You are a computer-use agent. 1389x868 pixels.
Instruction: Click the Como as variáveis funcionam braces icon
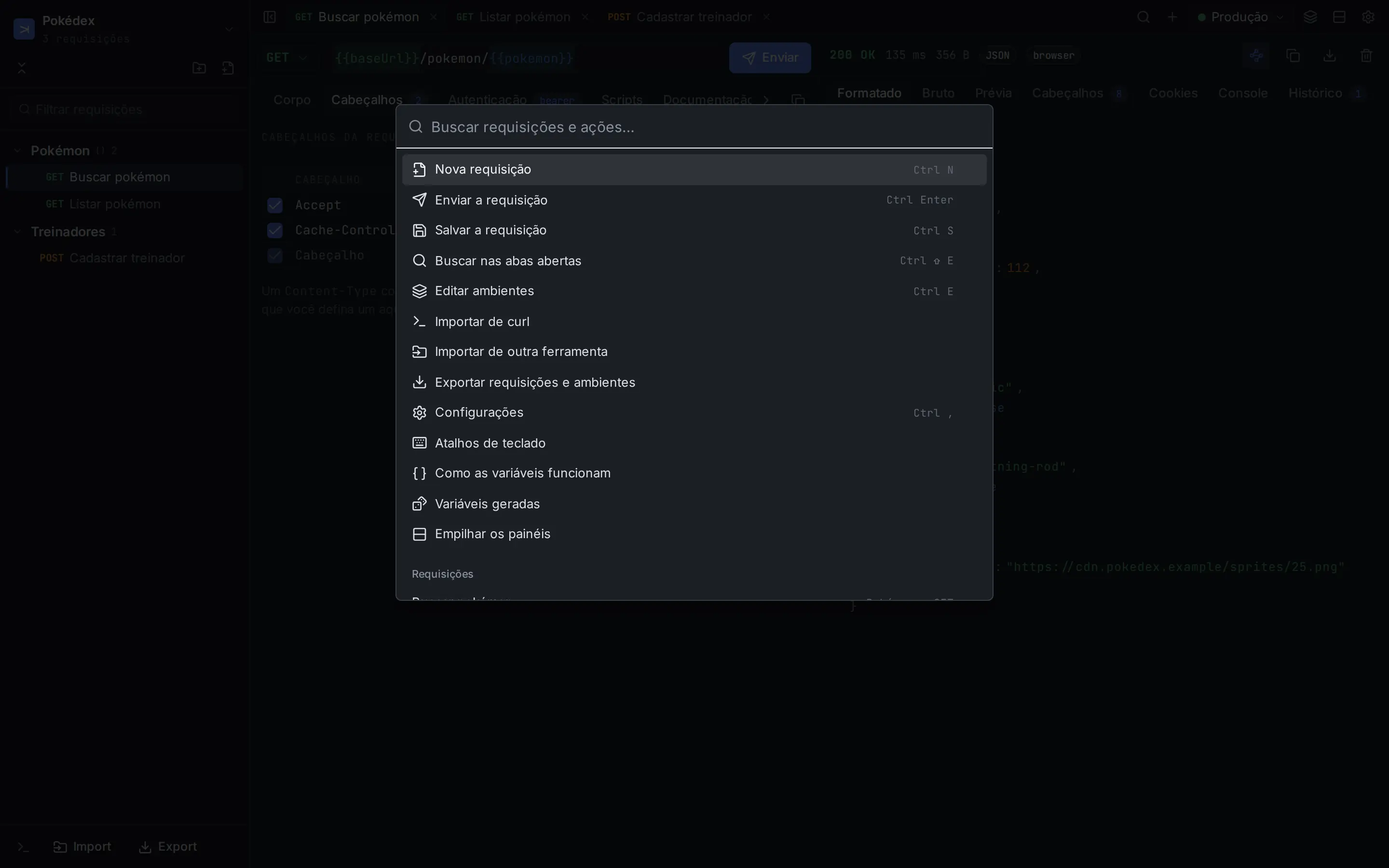[420, 473]
